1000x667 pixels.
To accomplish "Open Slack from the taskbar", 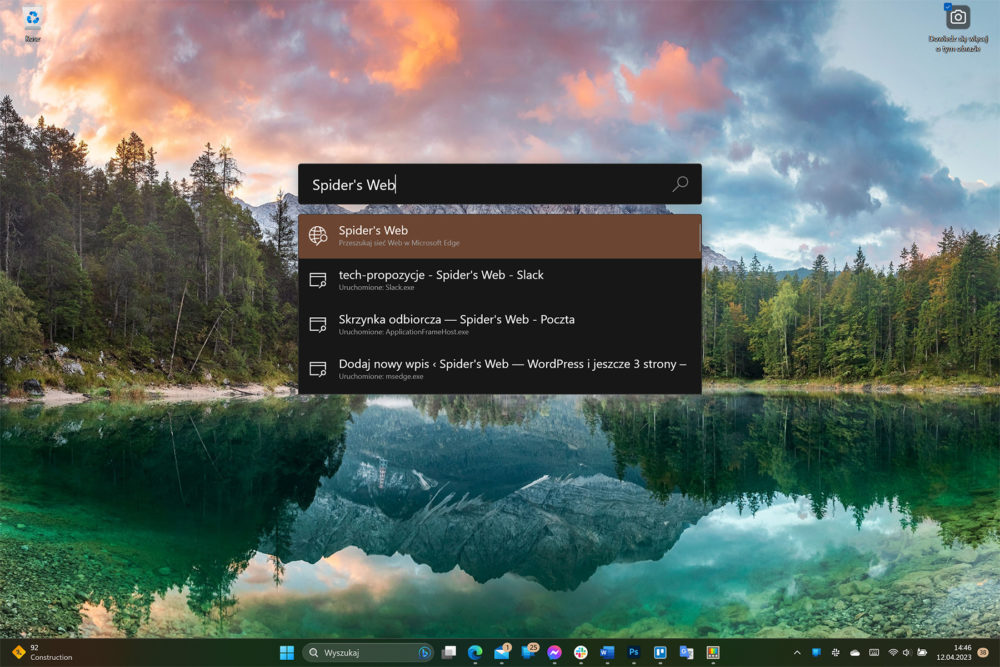I will tap(580, 652).
